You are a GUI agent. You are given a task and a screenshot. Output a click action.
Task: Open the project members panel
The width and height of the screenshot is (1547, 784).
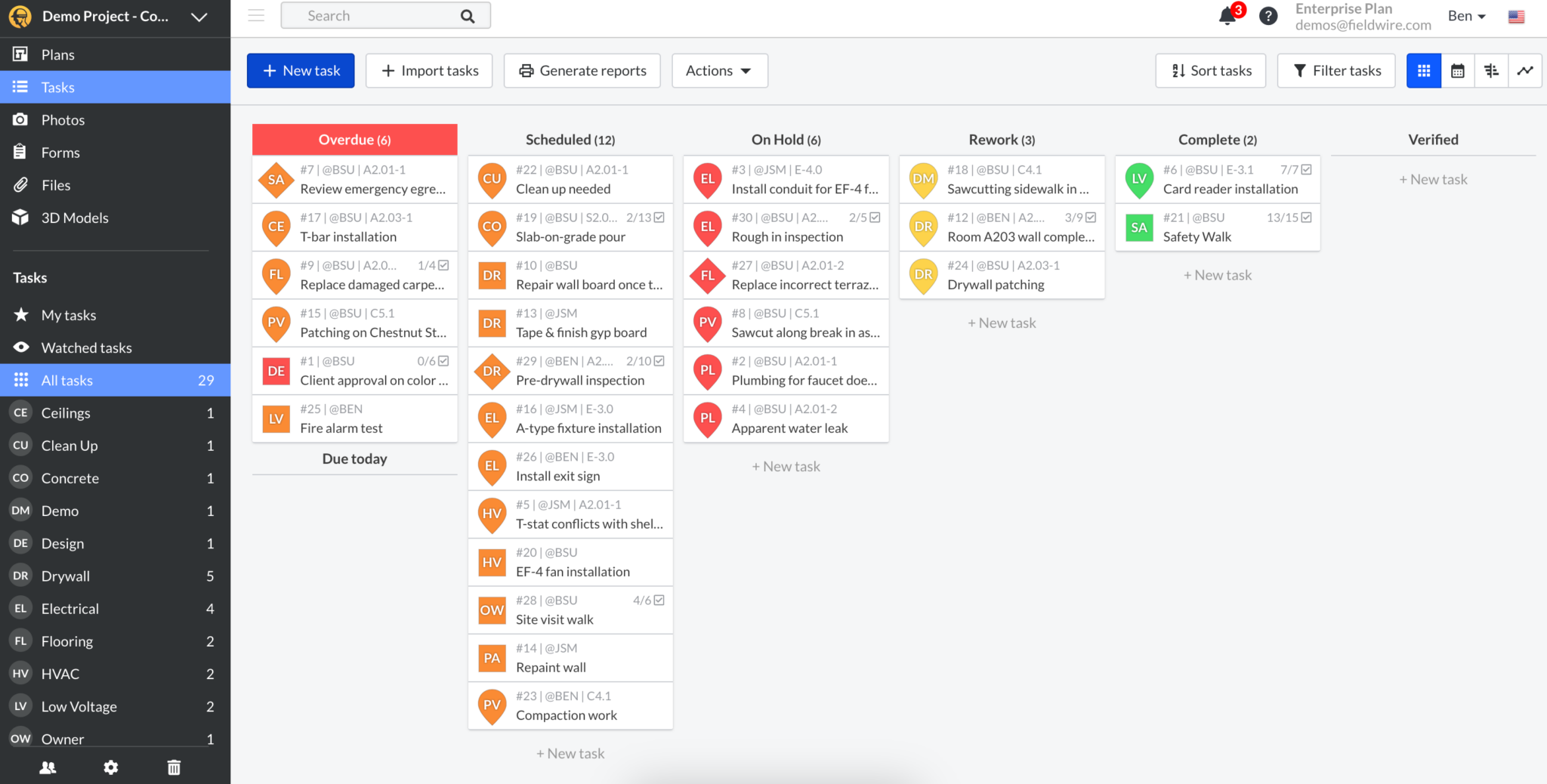48,767
